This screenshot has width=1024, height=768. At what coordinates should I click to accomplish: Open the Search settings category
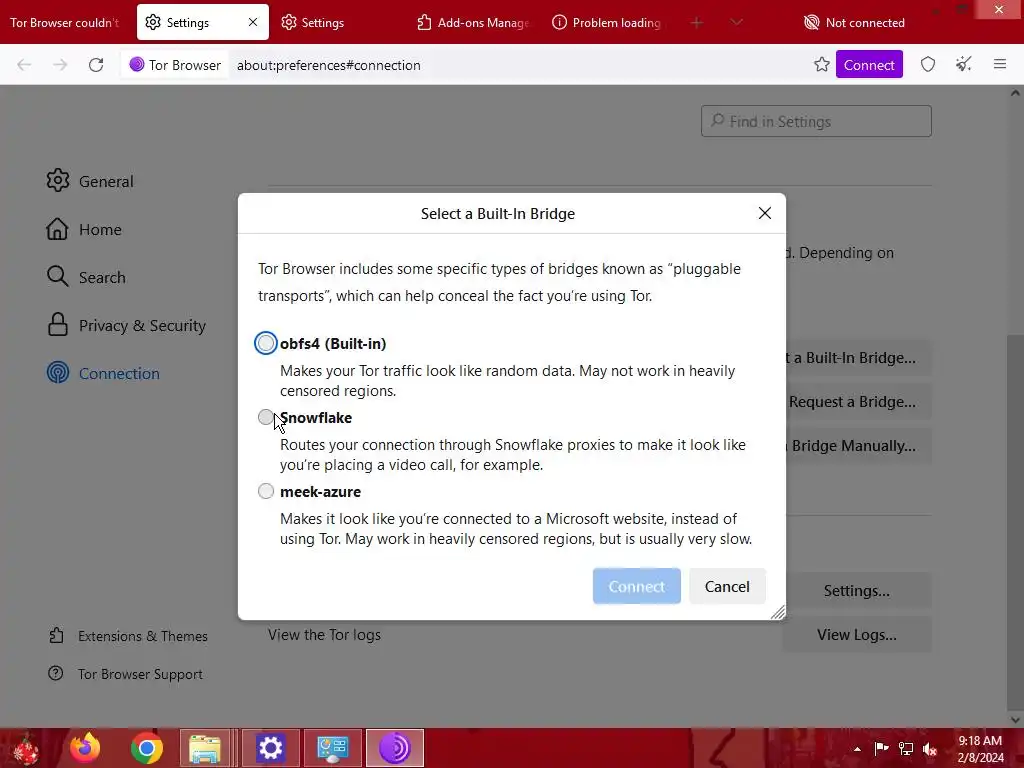pos(86,277)
